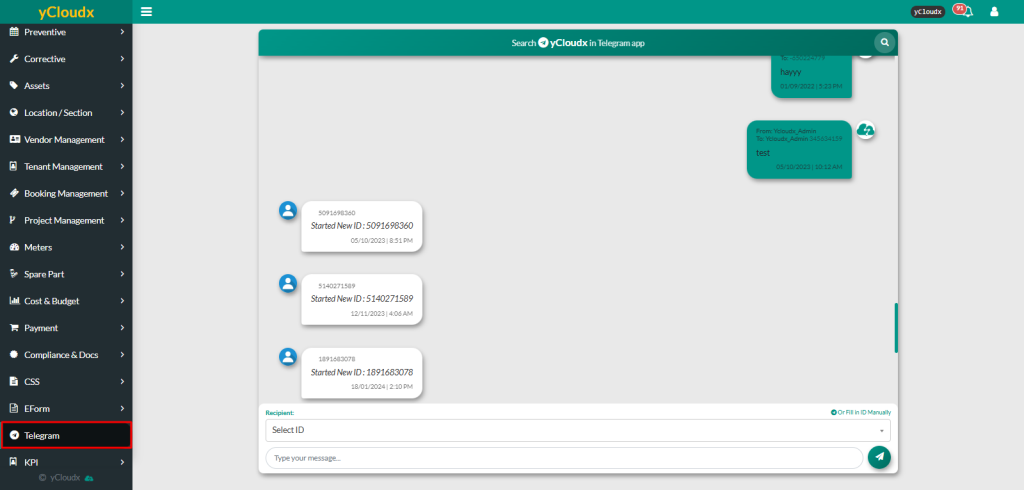
Task: Click avatar icon for ID 5140271589
Action: (288, 283)
